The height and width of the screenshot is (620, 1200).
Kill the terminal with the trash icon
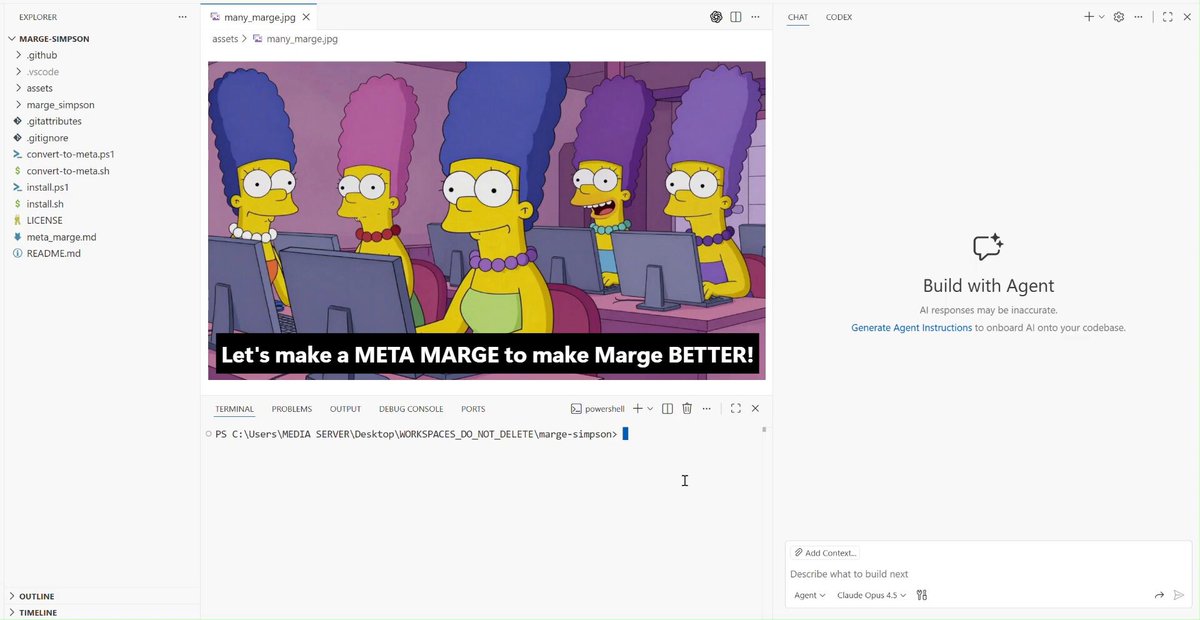(687, 409)
